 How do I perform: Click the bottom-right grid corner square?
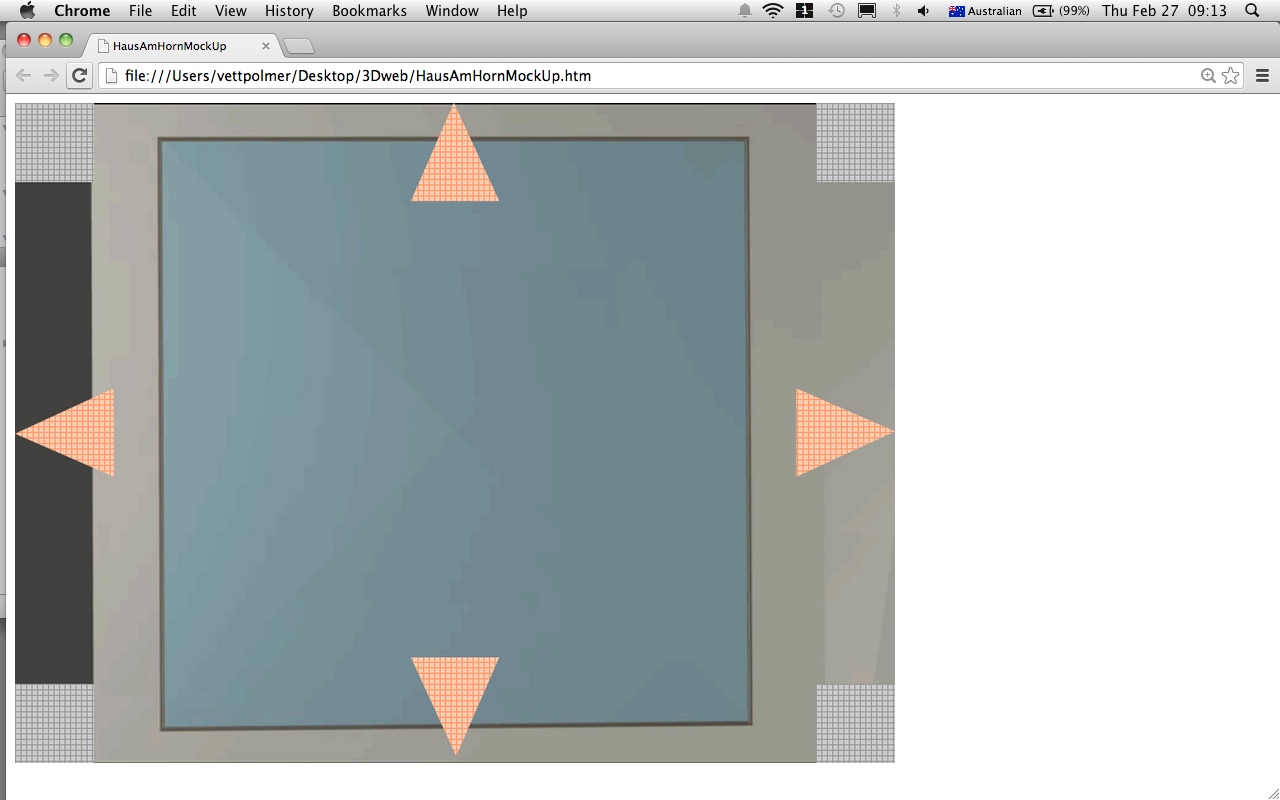click(x=855, y=723)
